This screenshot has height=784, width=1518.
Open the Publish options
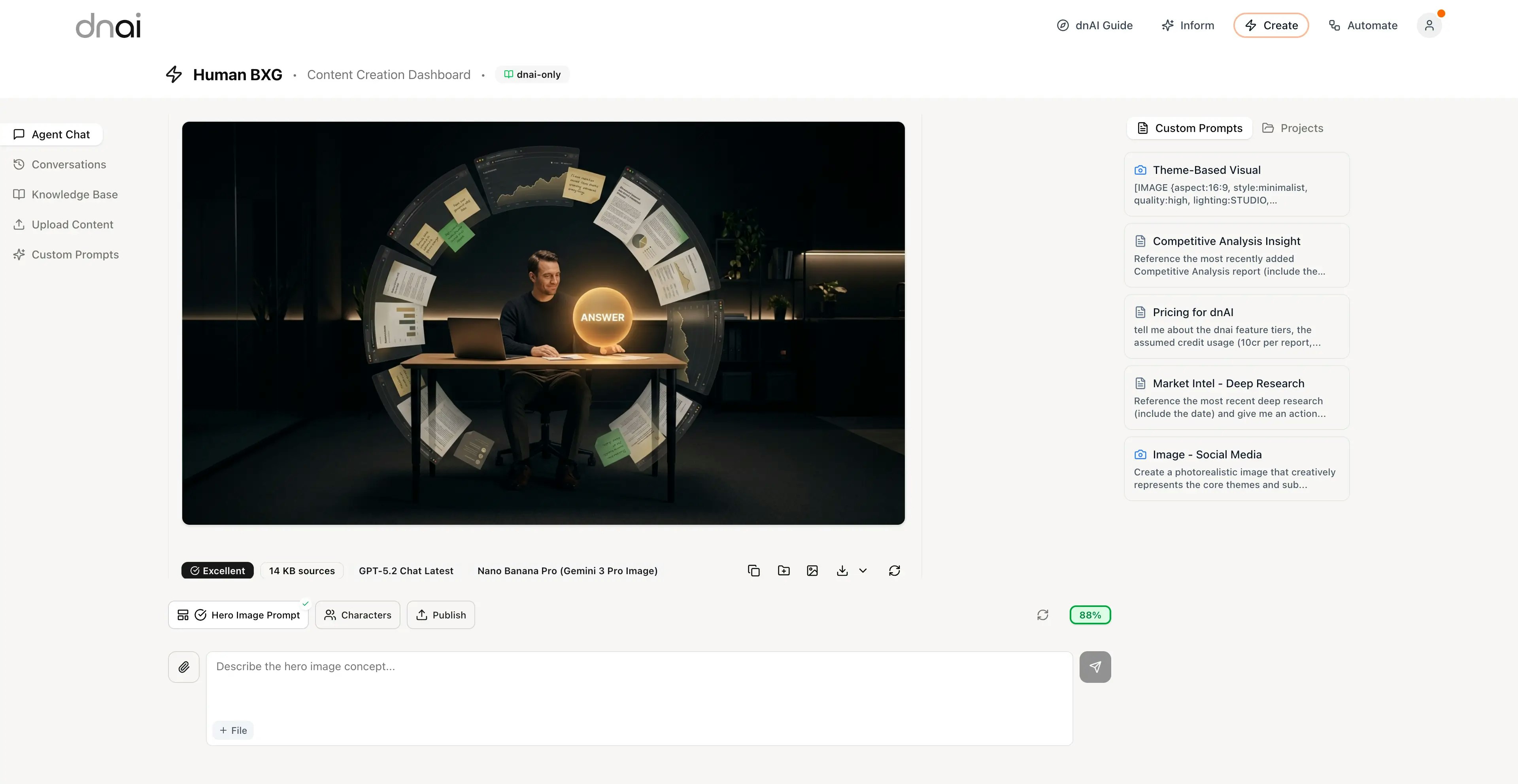point(441,615)
